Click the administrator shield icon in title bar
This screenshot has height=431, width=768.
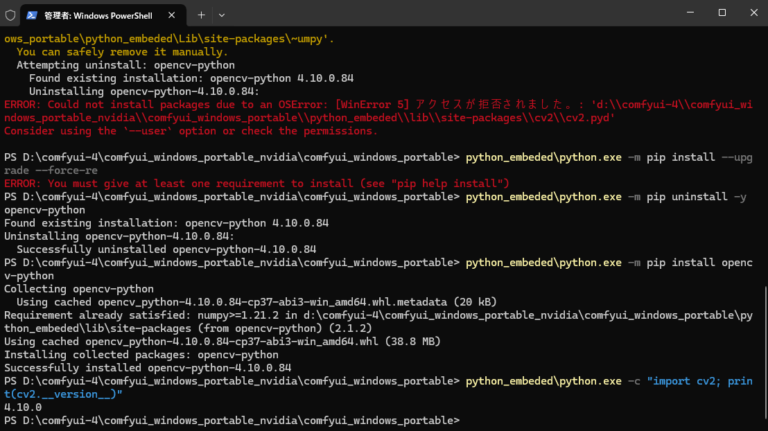pyautogui.click(x=10, y=15)
